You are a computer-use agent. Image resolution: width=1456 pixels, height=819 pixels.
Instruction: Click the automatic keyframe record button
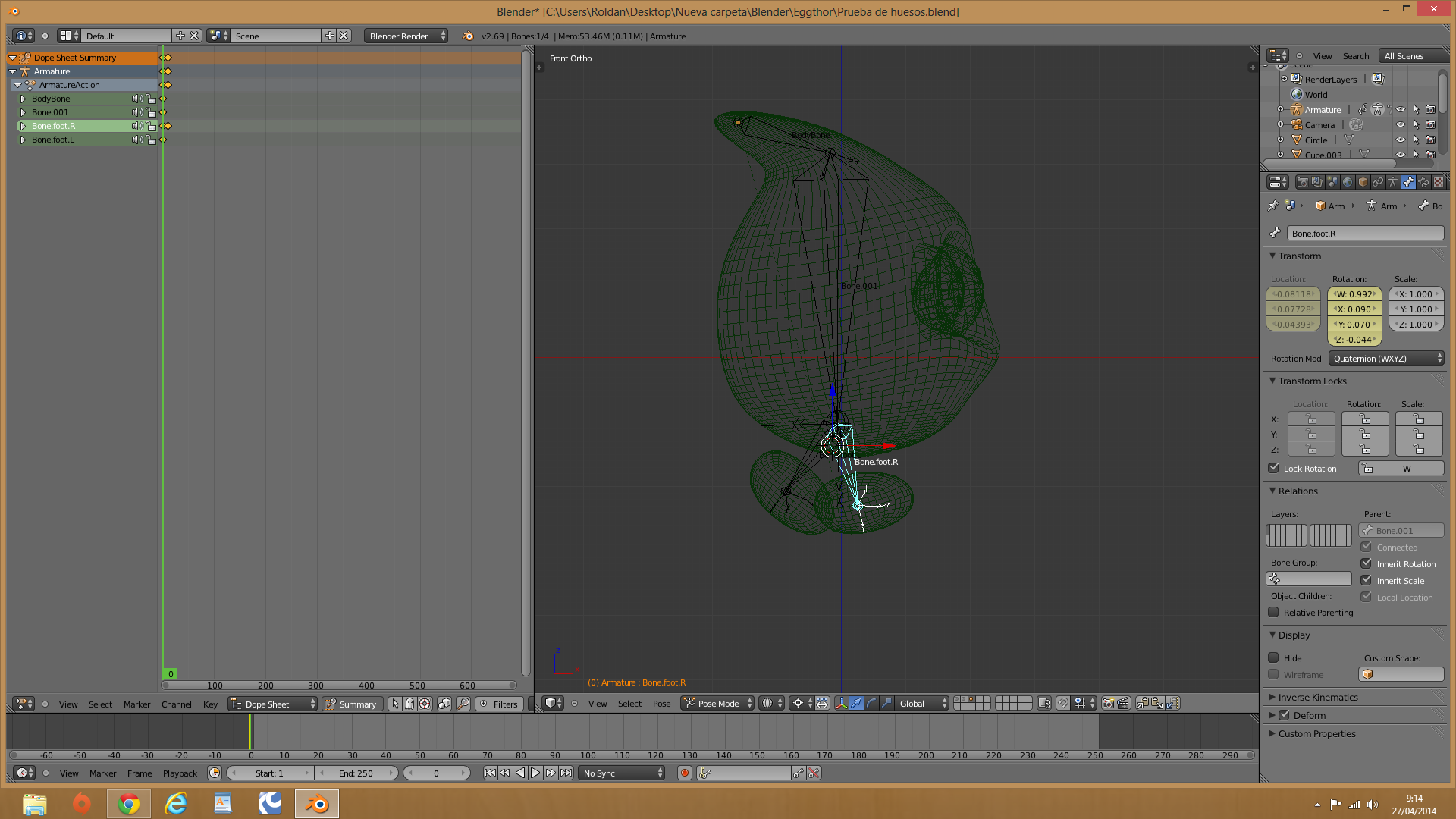tap(685, 773)
